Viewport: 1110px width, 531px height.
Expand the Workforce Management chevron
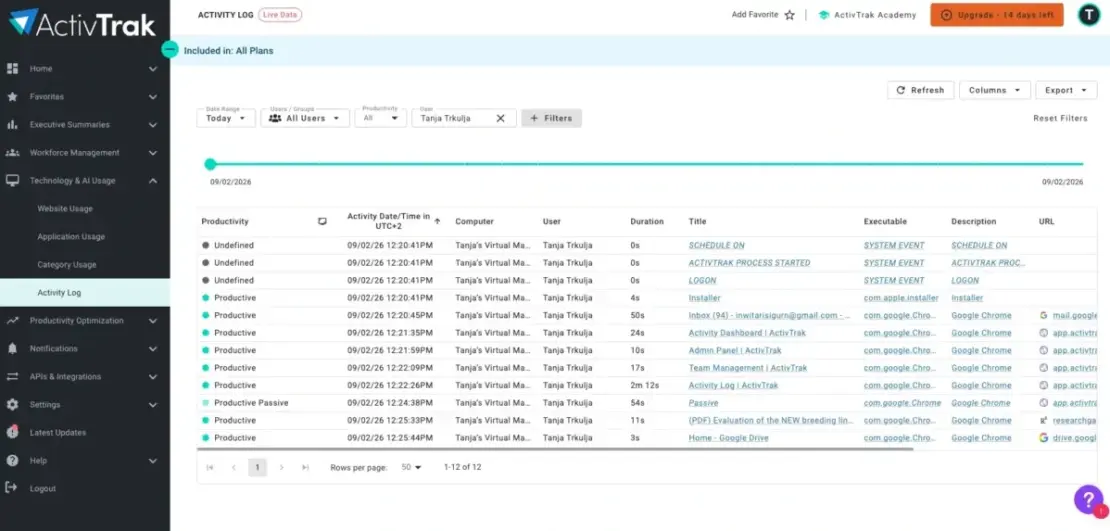point(153,153)
